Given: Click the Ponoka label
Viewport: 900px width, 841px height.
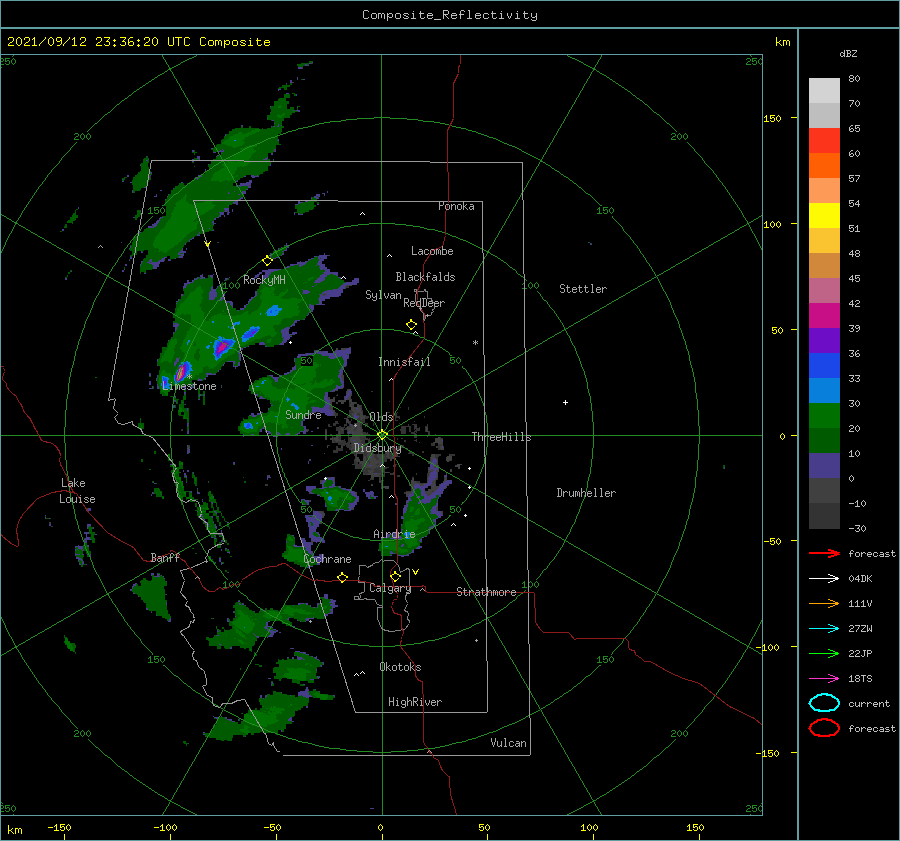Looking at the screenshot, I should pyautogui.click(x=456, y=206).
